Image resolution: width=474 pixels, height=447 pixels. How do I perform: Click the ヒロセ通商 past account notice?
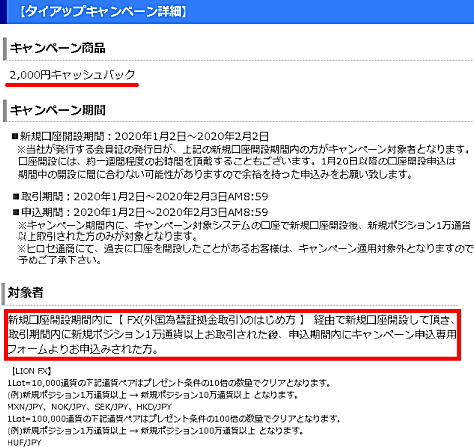coord(245,254)
